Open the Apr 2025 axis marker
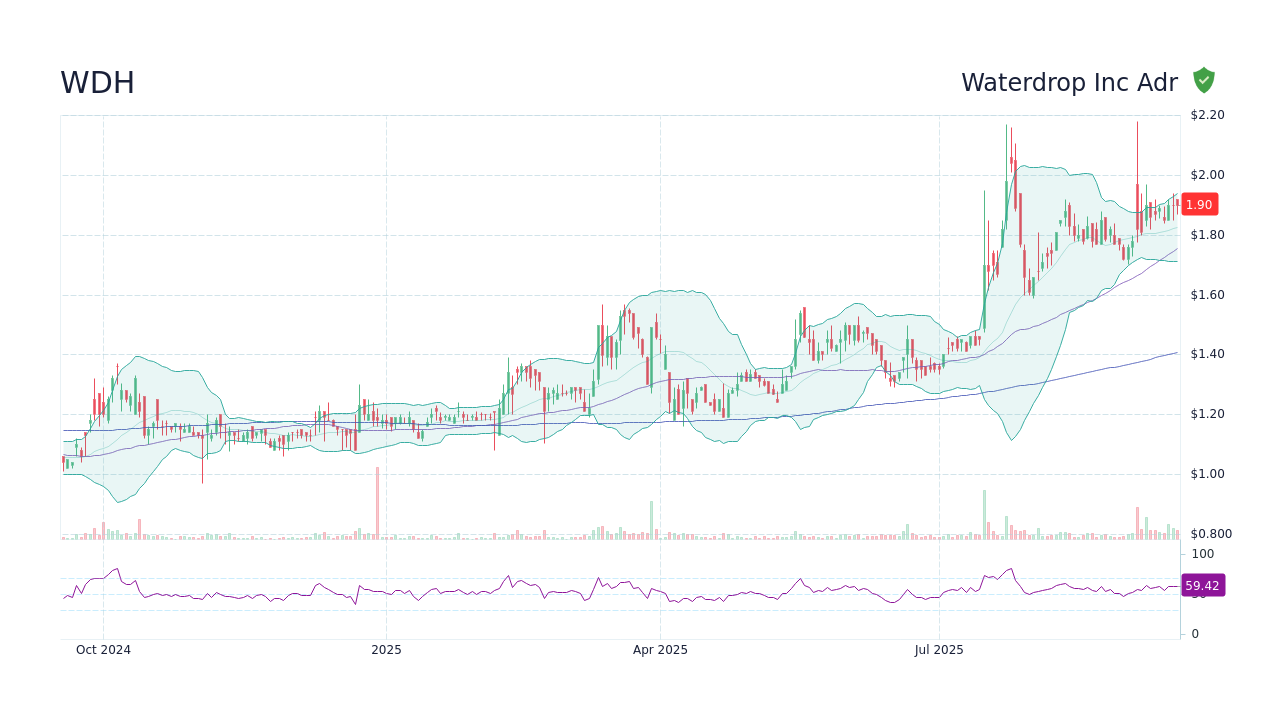 coord(660,649)
